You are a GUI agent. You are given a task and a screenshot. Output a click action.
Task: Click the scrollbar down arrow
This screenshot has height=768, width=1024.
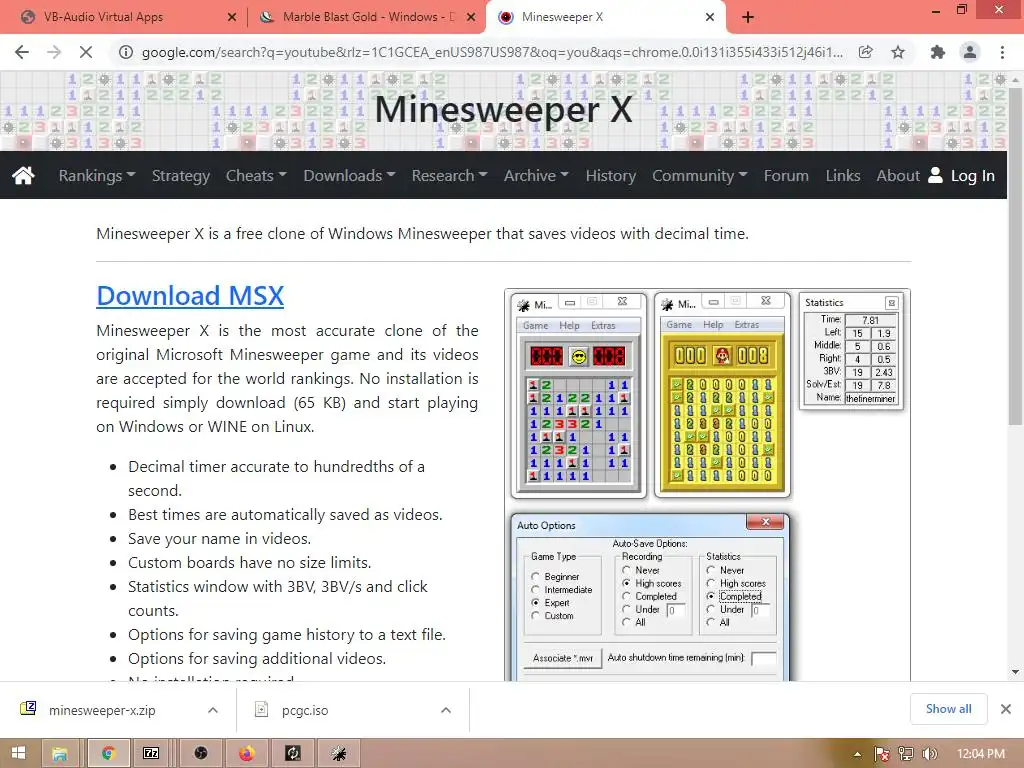(1015, 671)
